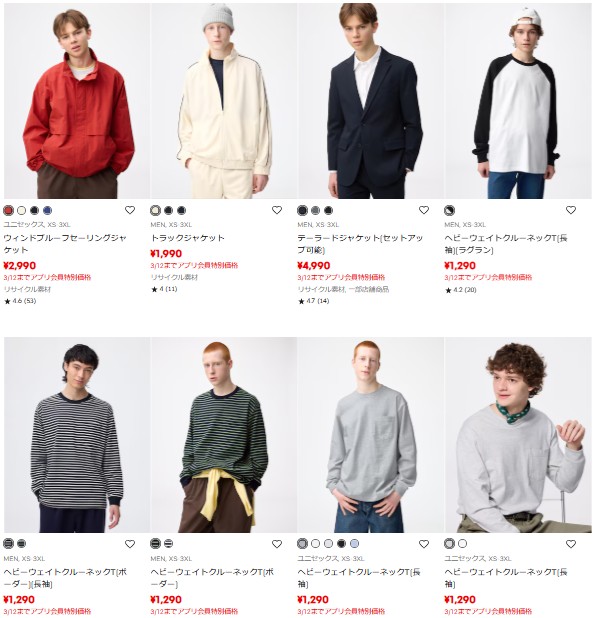Favorite the green striped border T
The image size is (595, 618).
click(x=277, y=544)
